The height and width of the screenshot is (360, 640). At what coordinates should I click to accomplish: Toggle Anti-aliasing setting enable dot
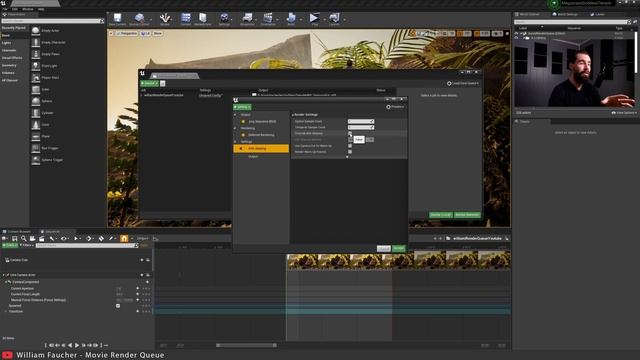coord(241,149)
